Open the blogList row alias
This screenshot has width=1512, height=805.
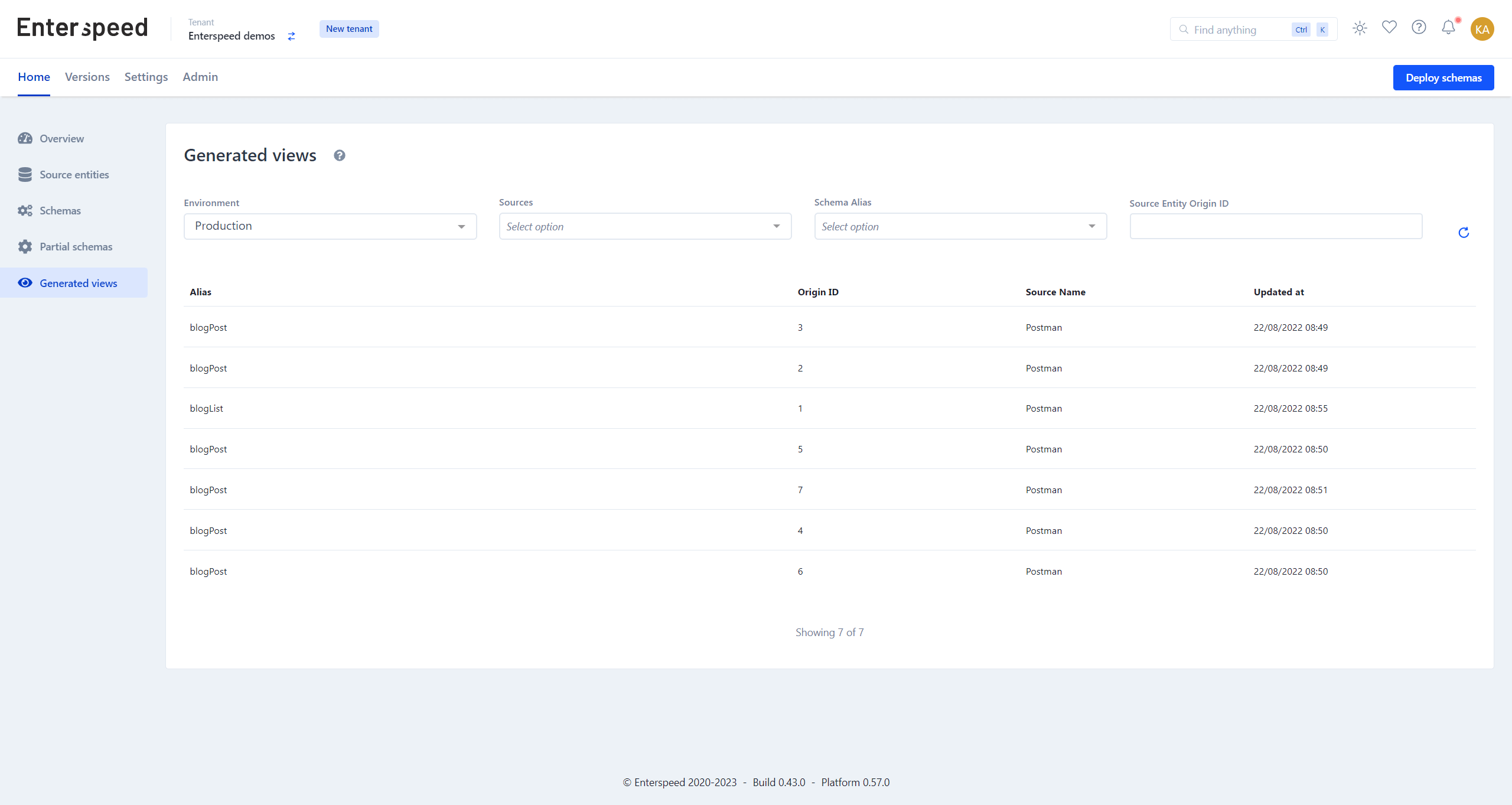coord(206,408)
